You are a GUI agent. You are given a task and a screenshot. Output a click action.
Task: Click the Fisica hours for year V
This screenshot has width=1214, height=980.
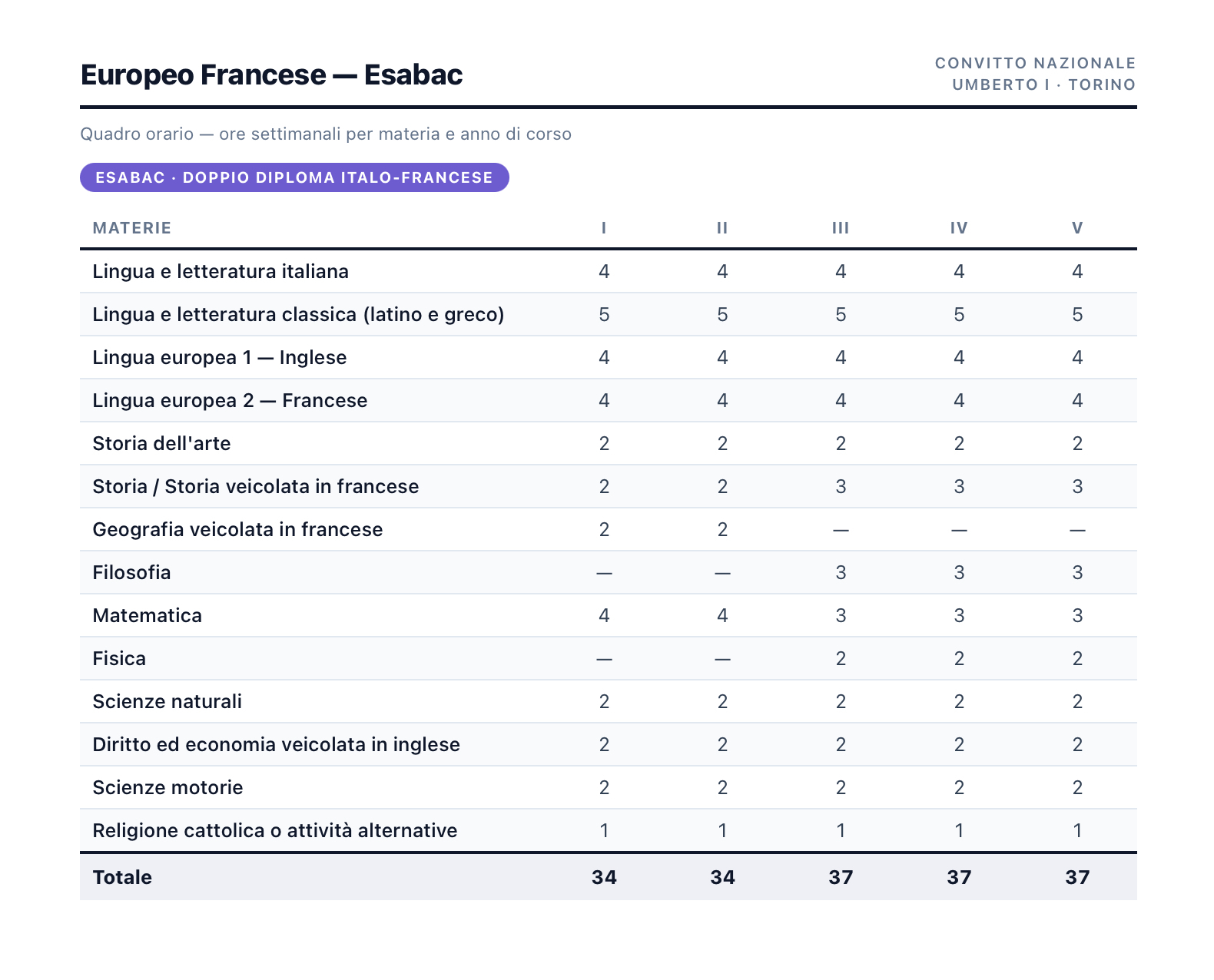point(1077,658)
